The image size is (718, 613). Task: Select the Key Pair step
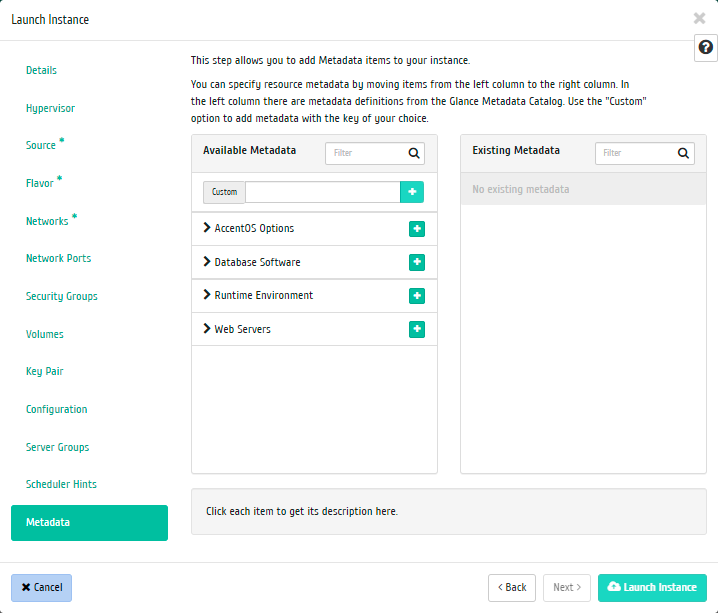click(x=45, y=371)
